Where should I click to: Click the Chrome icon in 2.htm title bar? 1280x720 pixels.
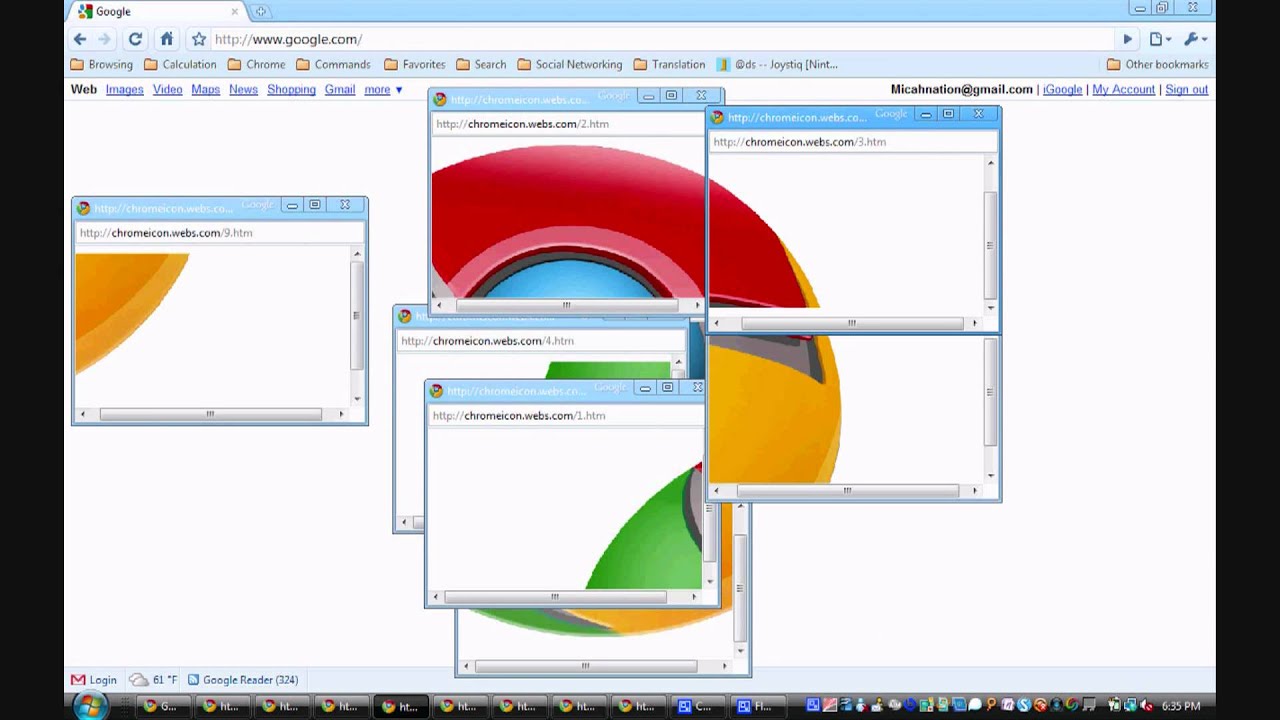coord(440,99)
